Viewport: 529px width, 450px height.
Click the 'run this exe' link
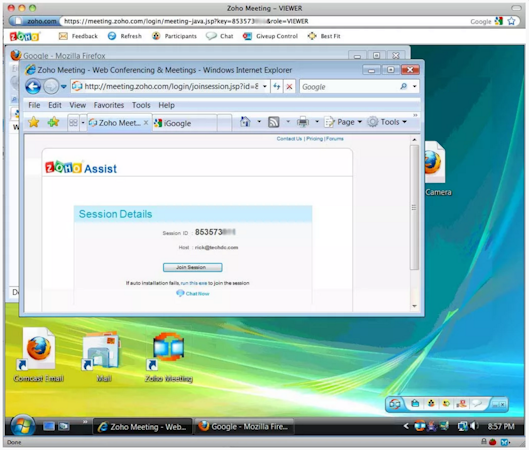(x=194, y=283)
